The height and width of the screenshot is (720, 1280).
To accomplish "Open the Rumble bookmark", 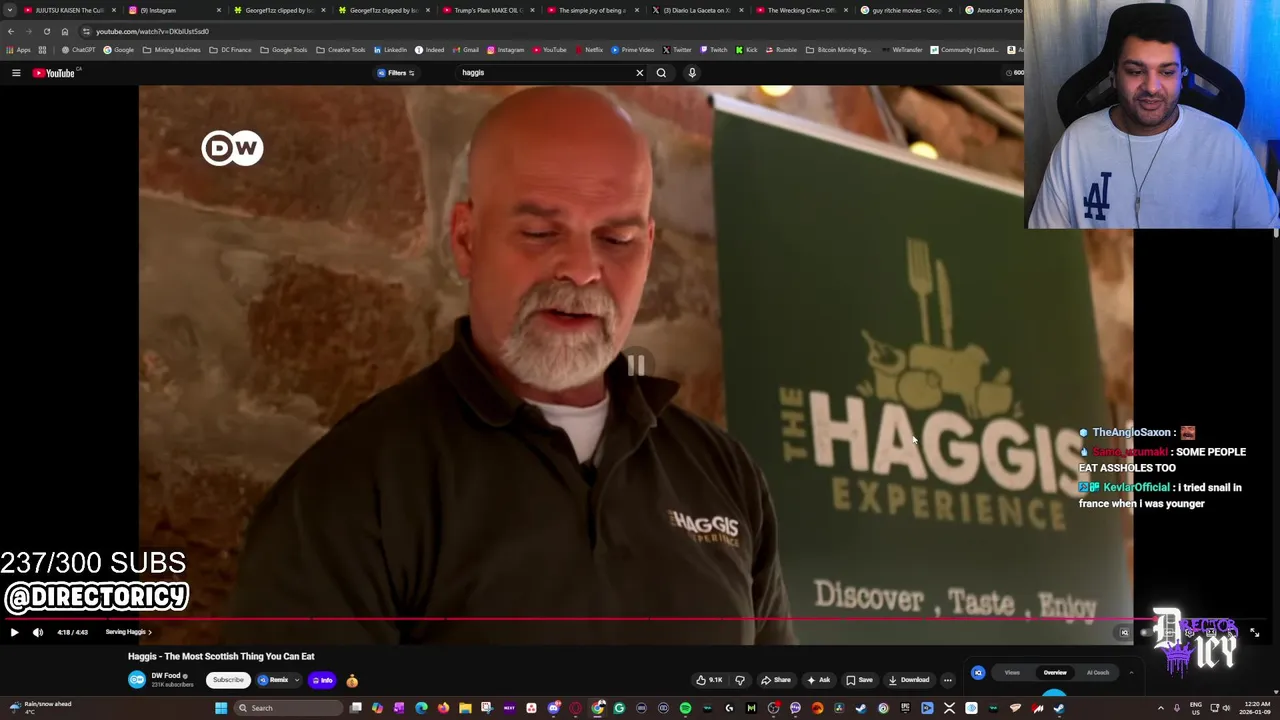I will click(781, 50).
